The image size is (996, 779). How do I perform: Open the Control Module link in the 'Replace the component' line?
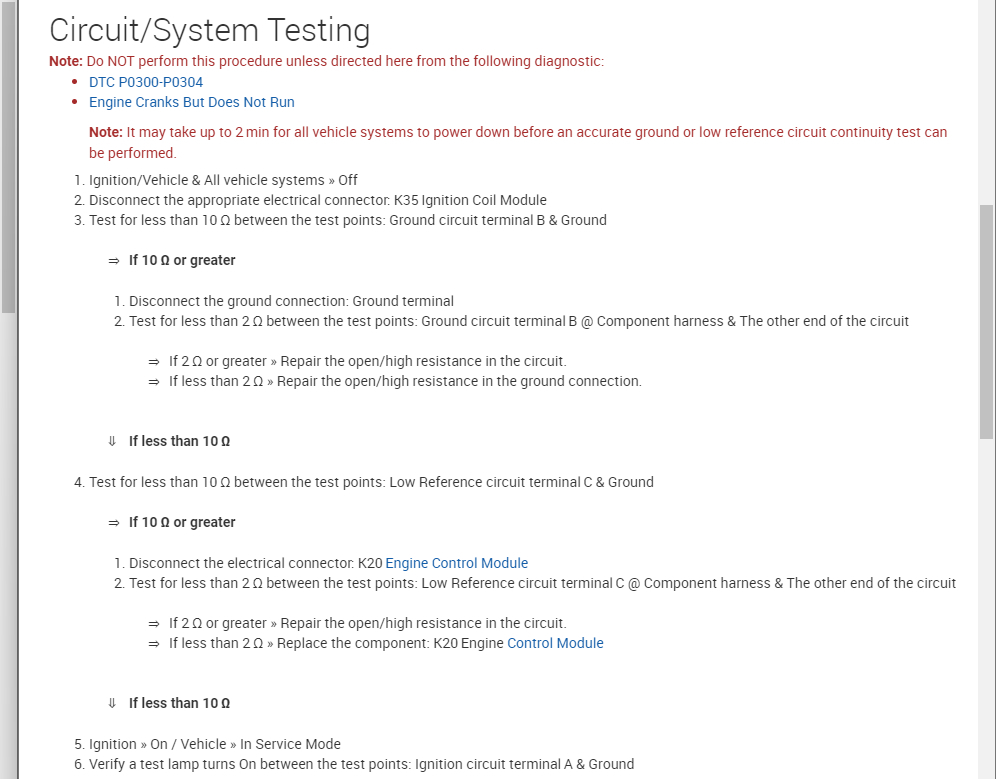point(555,643)
